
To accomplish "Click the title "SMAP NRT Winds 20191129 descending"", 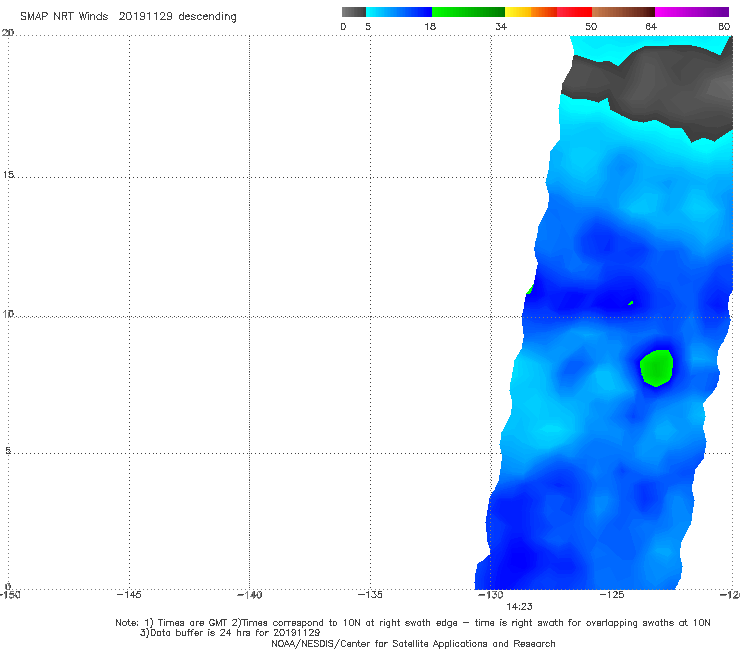I will 128,17.
